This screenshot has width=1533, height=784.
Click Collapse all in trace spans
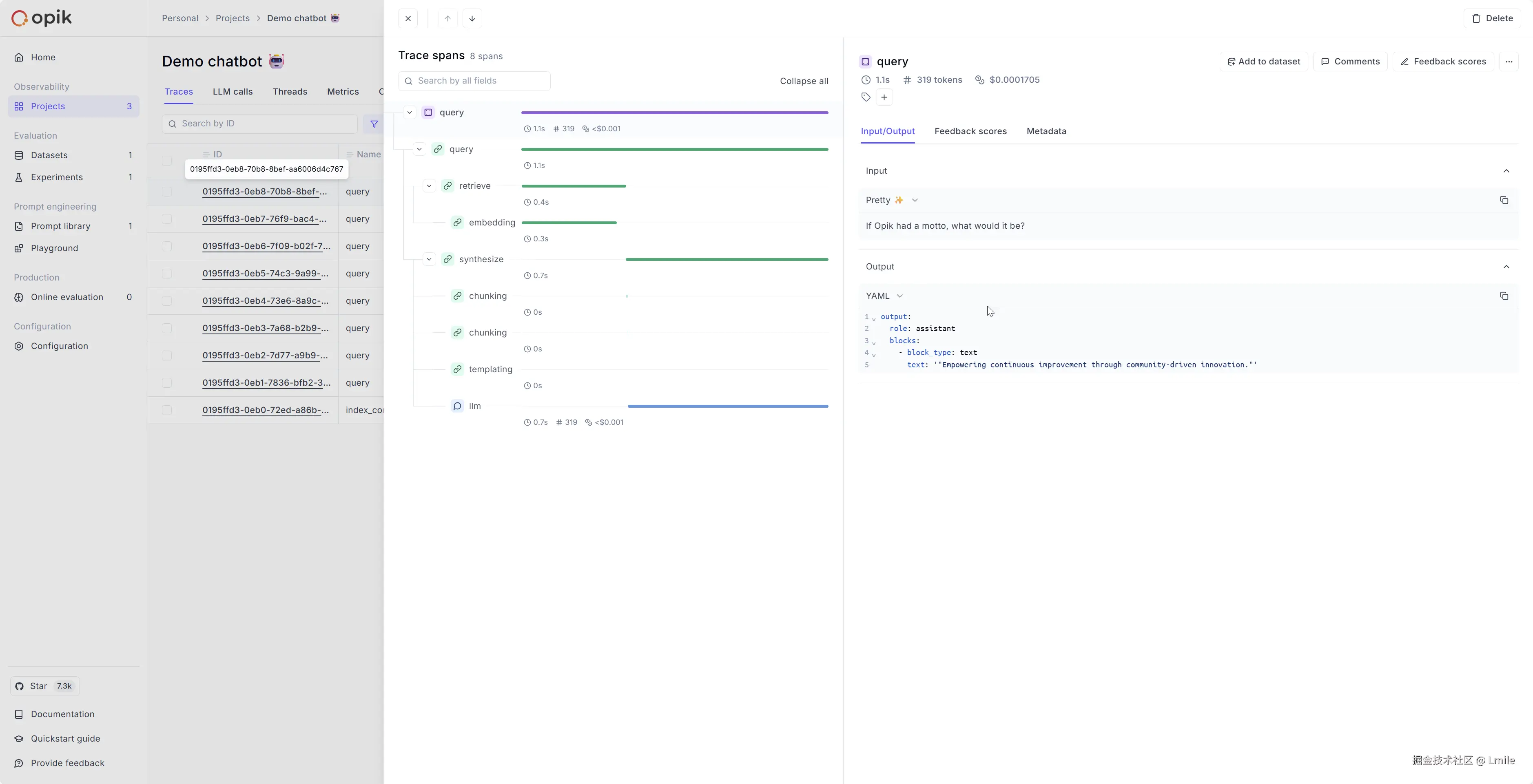click(803, 82)
